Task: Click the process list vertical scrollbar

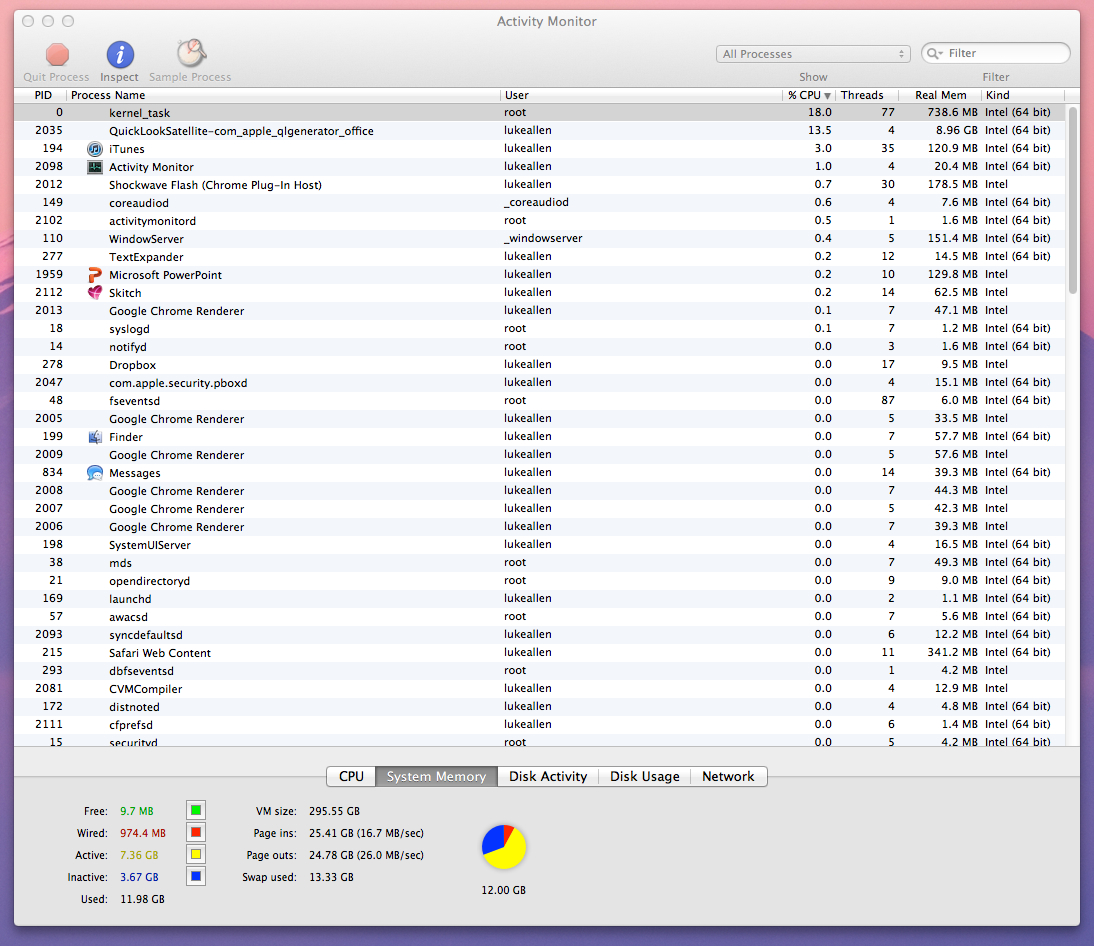Action: 1073,200
